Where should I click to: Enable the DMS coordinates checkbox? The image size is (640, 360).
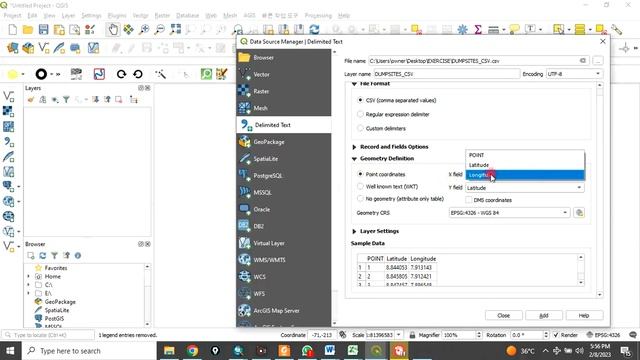click(x=469, y=200)
